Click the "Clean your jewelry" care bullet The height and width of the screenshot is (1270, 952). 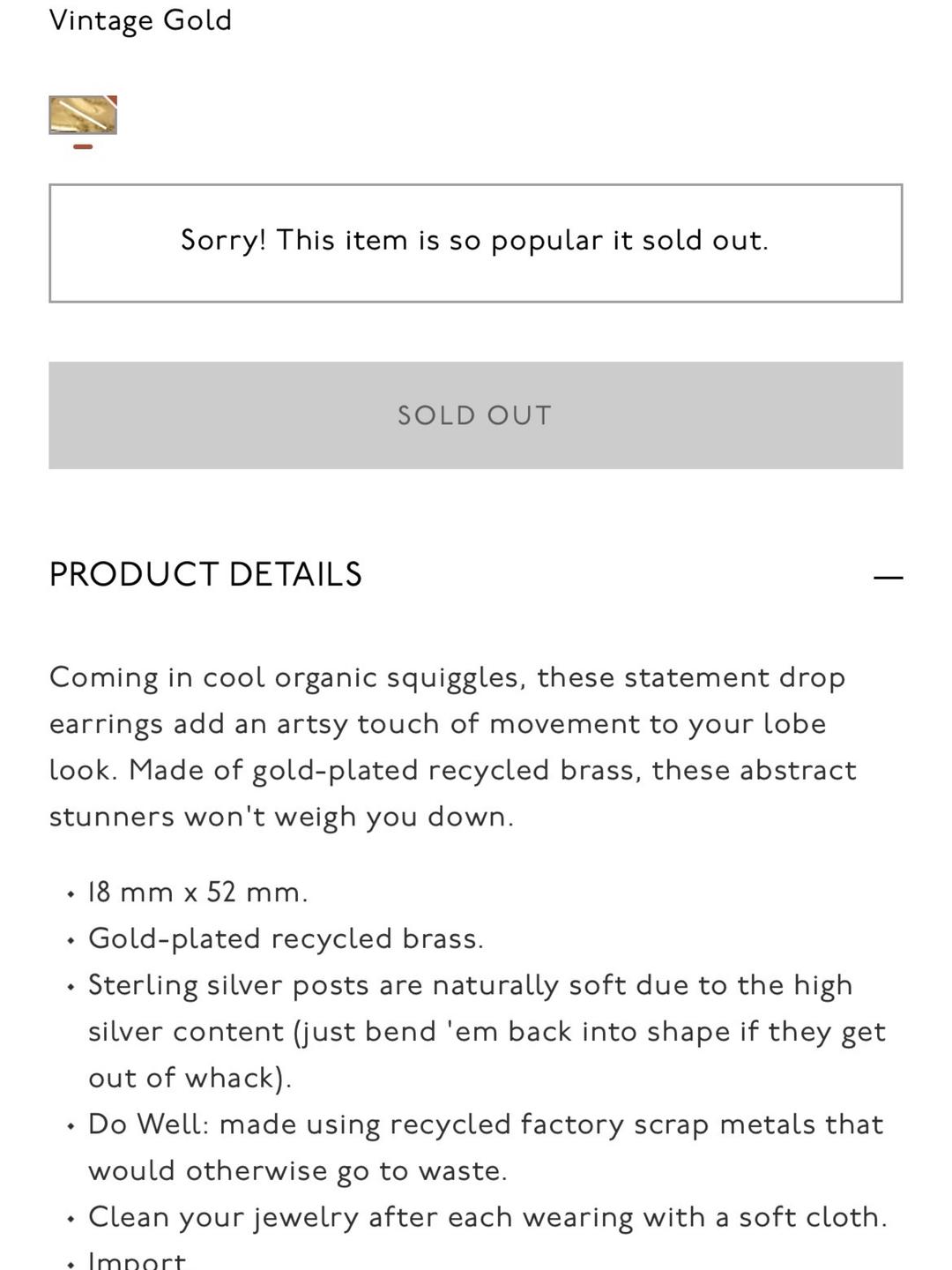[487, 1217]
